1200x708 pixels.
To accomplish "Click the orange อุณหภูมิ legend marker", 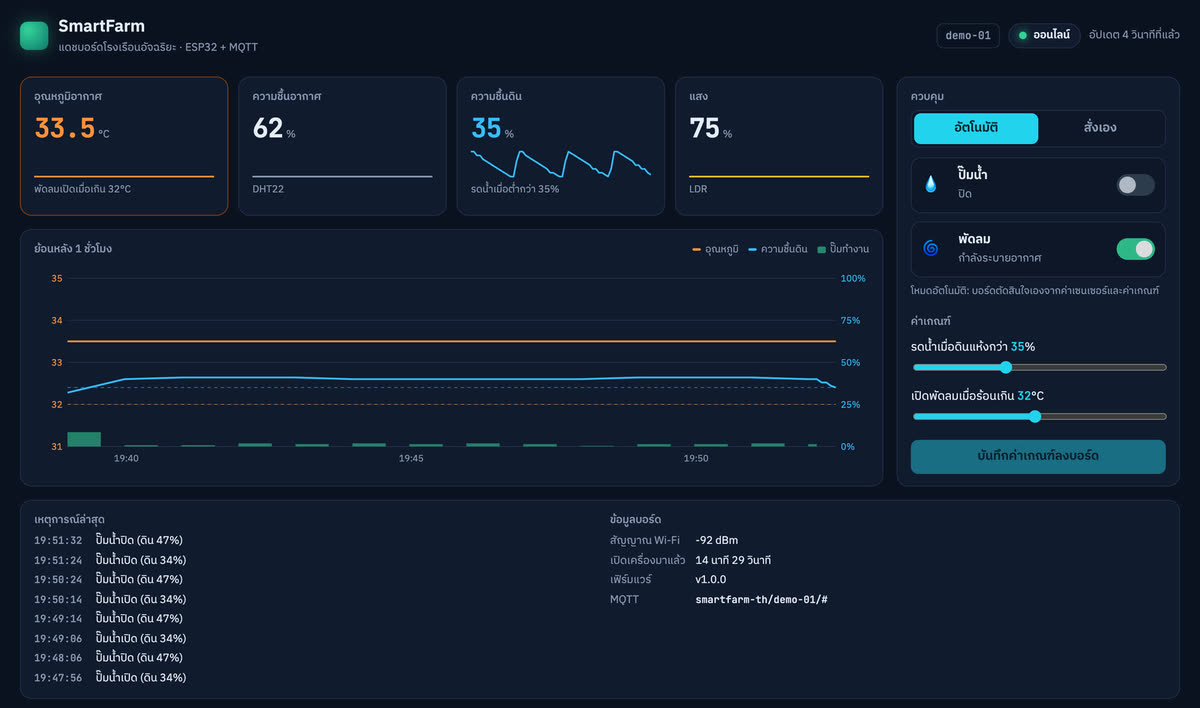I will pyautogui.click(x=696, y=249).
